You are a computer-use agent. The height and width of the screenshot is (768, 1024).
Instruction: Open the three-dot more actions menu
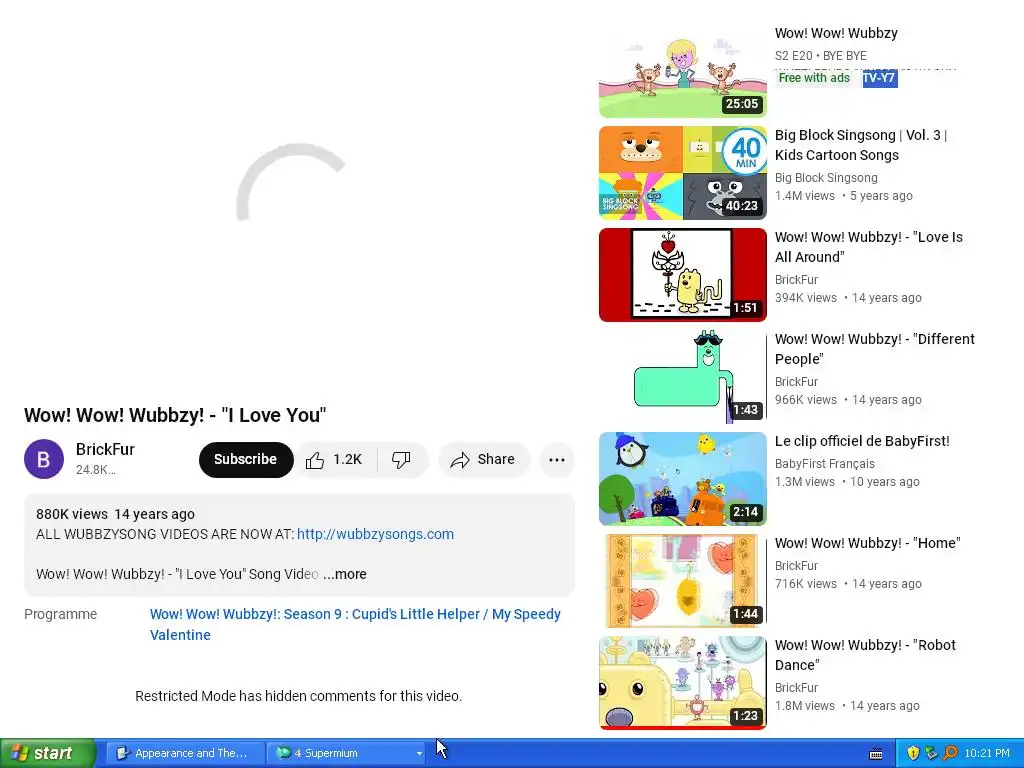point(557,460)
